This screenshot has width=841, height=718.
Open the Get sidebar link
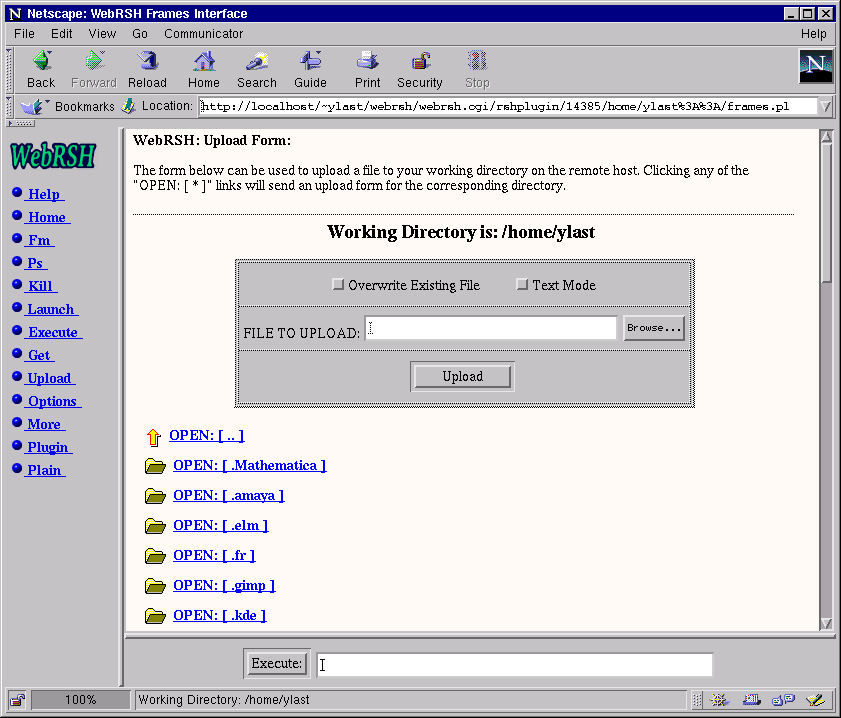(40, 356)
